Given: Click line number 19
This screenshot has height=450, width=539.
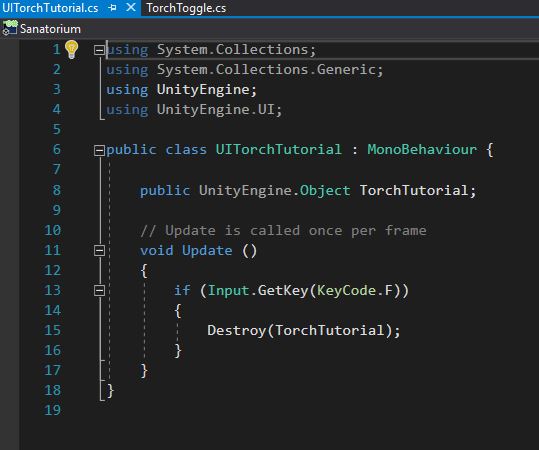Looking at the screenshot, I should (53, 410).
